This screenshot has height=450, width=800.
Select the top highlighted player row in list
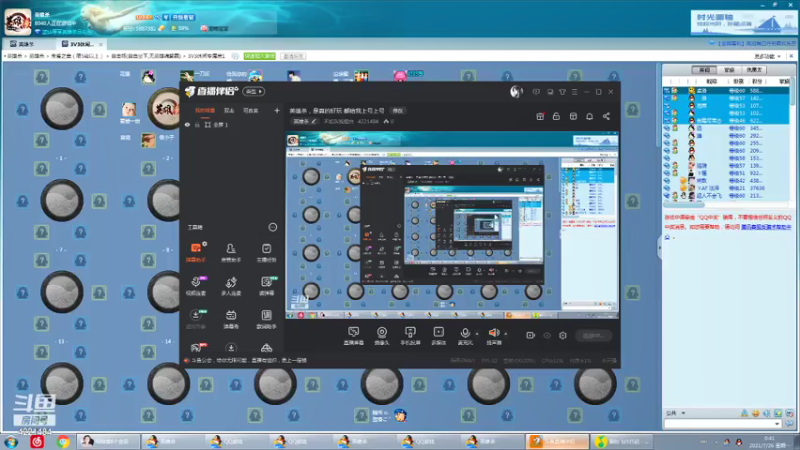(x=727, y=90)
